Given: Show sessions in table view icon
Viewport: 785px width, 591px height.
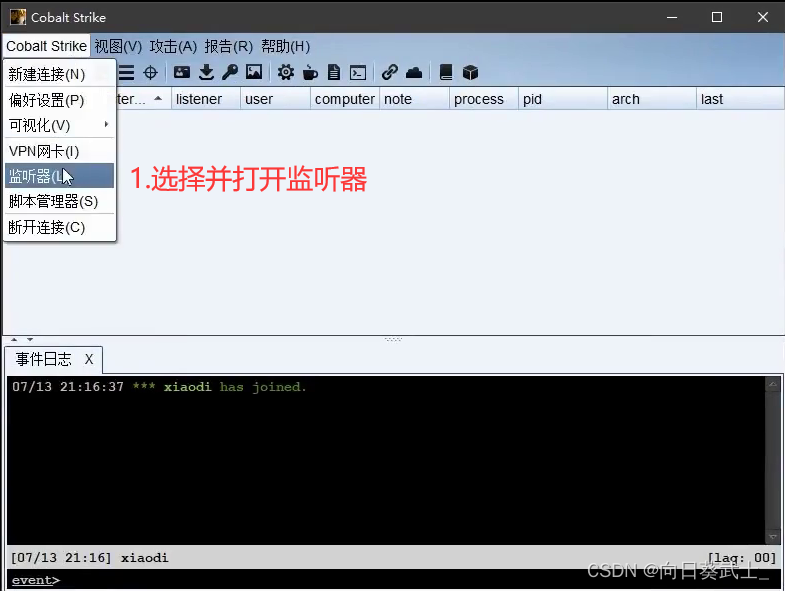Looking at the screenshot, I should (126, 73).
